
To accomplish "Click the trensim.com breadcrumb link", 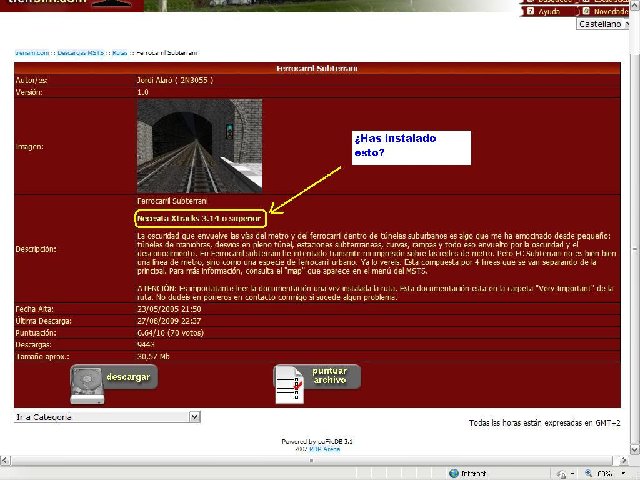I will [x=32, y=49].
